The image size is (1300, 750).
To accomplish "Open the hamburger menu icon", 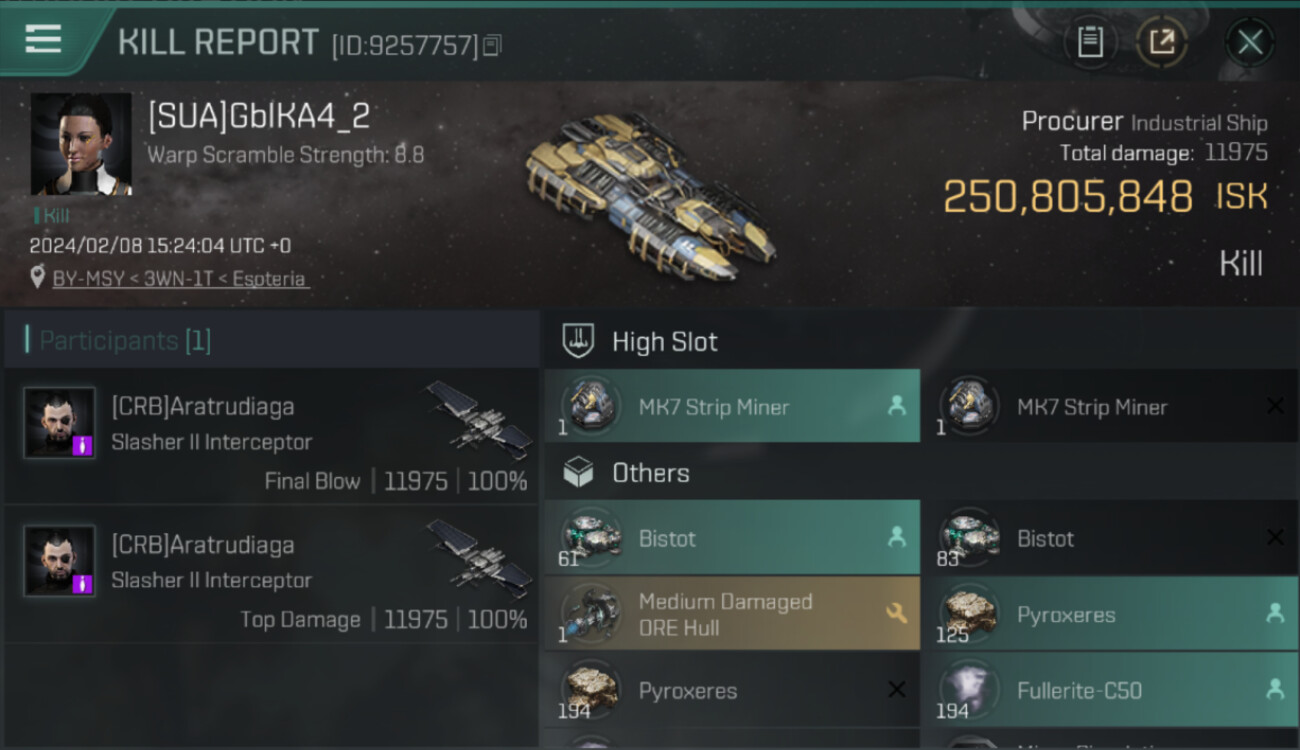I will [43, 40].
